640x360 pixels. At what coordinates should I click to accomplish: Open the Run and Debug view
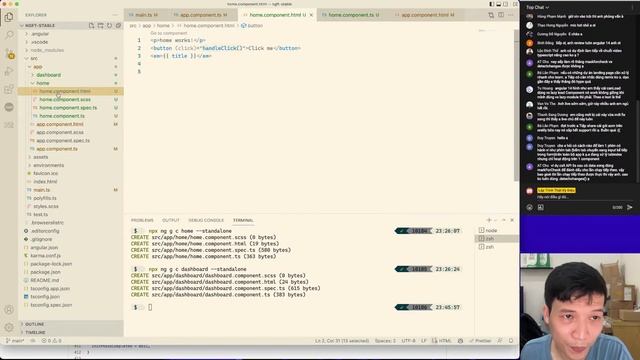click(x=9, y=71)
